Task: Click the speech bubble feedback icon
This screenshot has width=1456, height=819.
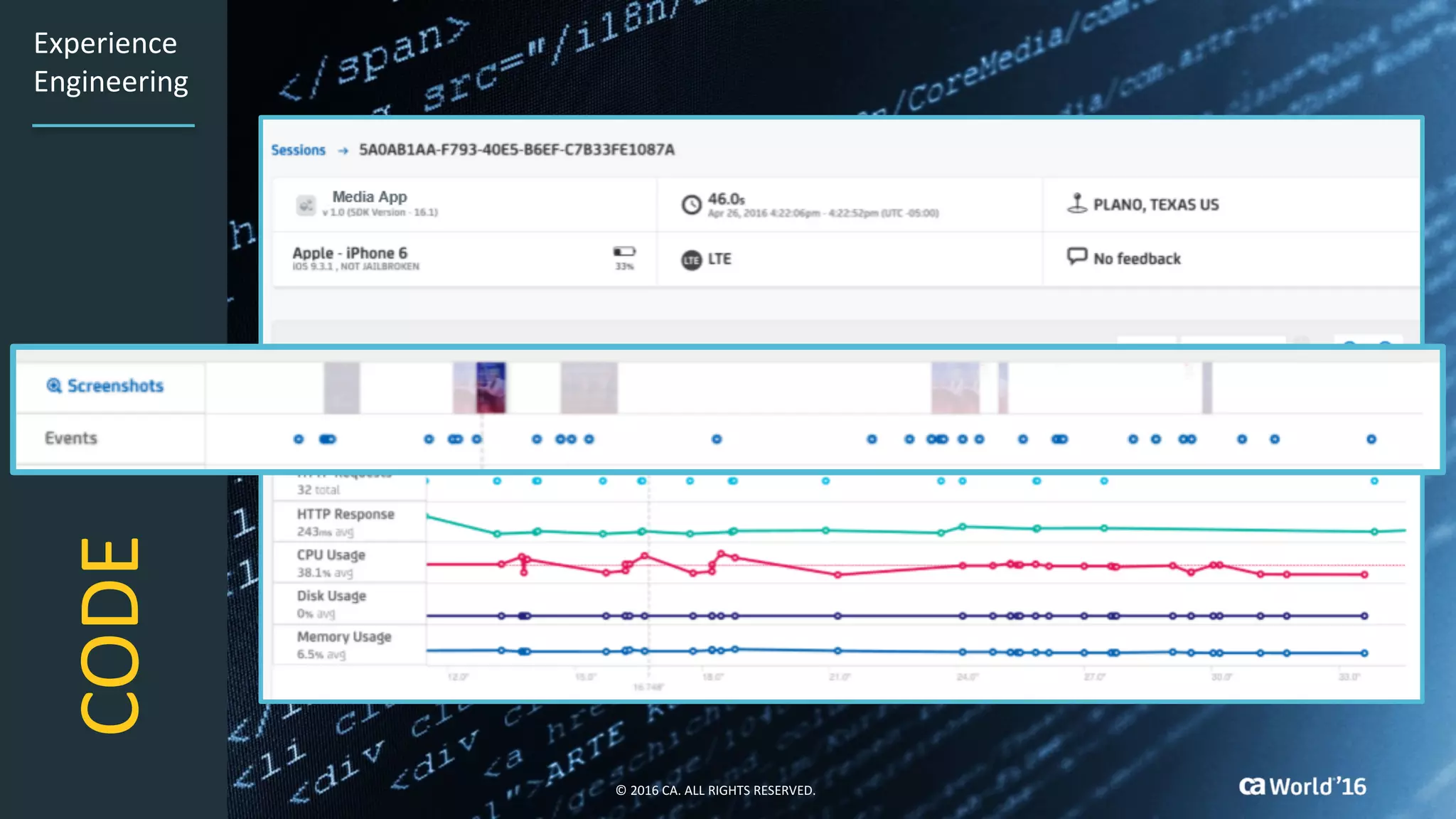Action: [x=1077, y=256]
